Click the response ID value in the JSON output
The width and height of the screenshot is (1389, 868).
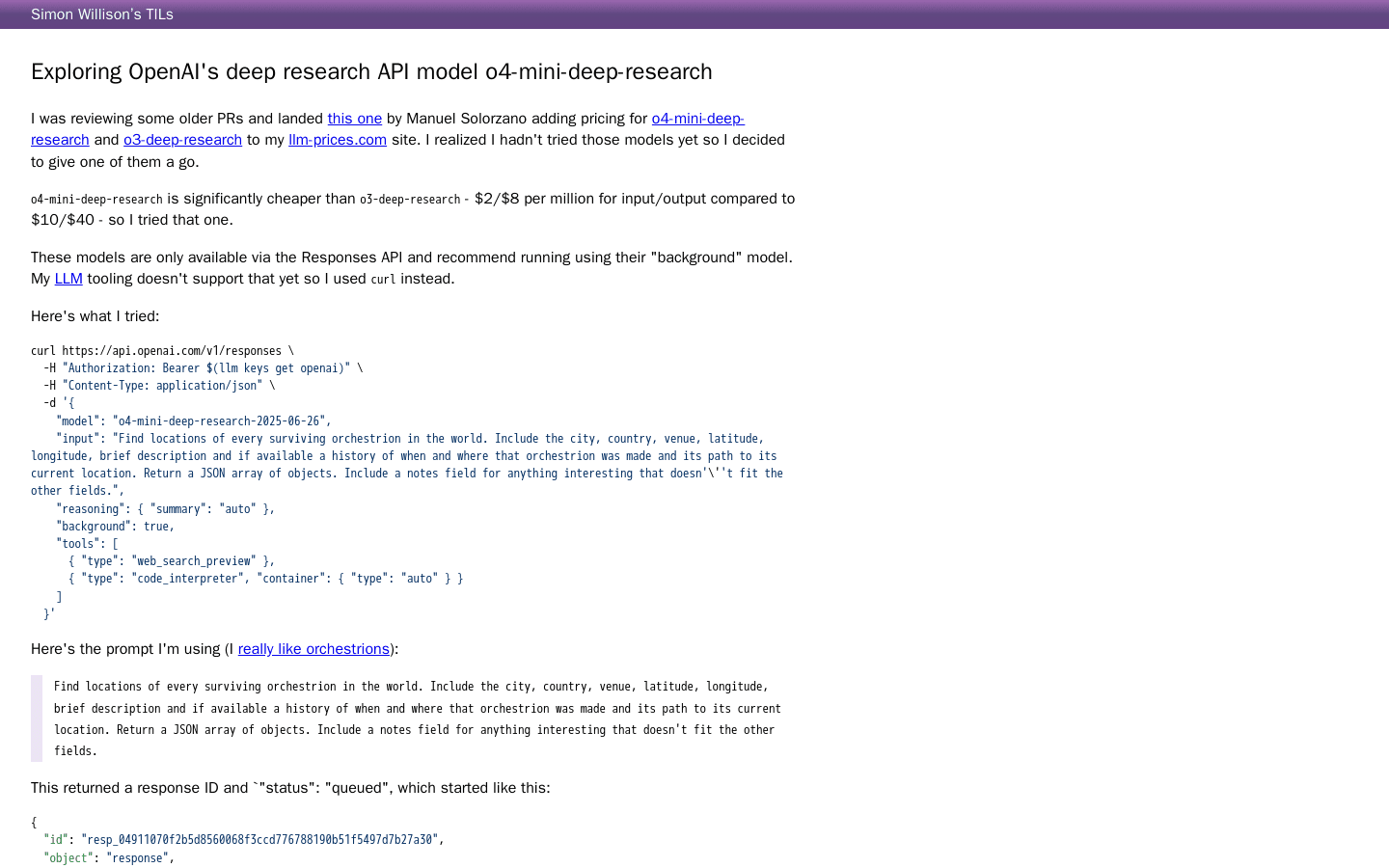[x=261, y=839]
